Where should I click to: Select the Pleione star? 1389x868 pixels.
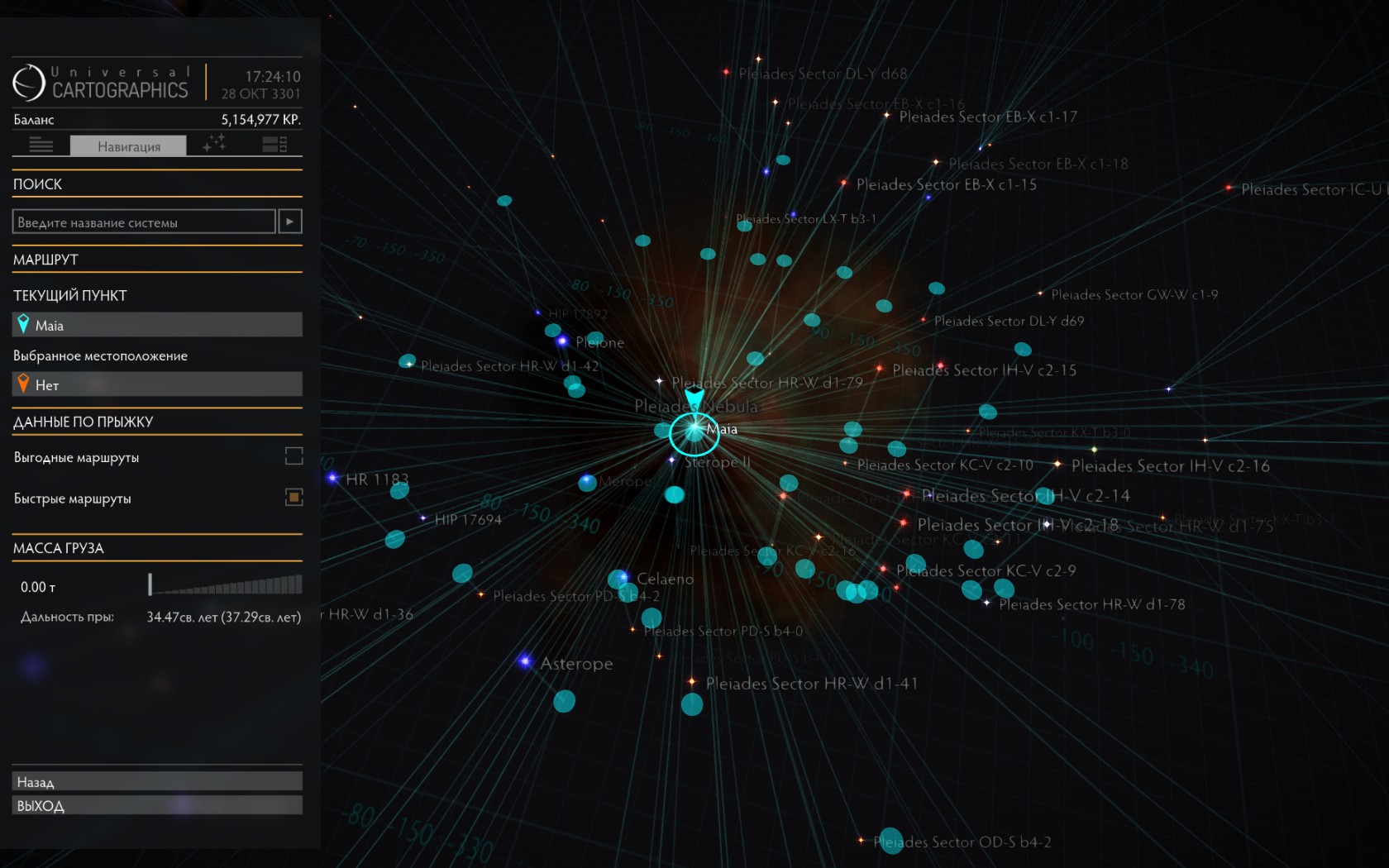point(562,341)
